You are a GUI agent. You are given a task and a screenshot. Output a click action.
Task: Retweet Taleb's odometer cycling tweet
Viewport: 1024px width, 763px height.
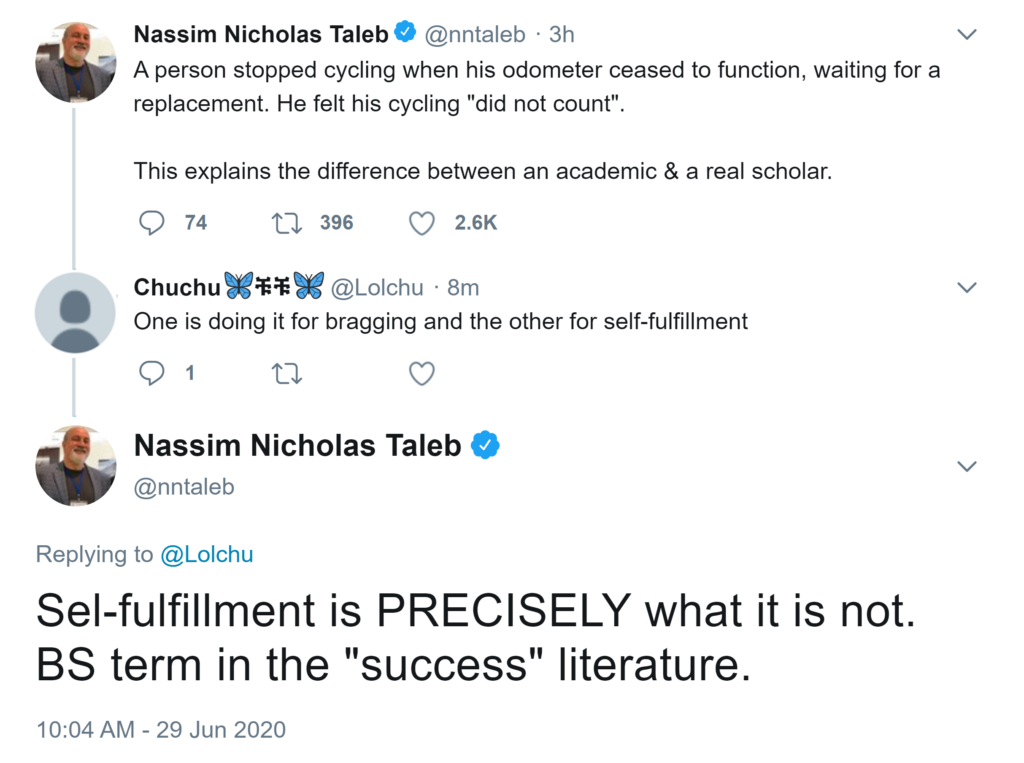click(287, 222)
